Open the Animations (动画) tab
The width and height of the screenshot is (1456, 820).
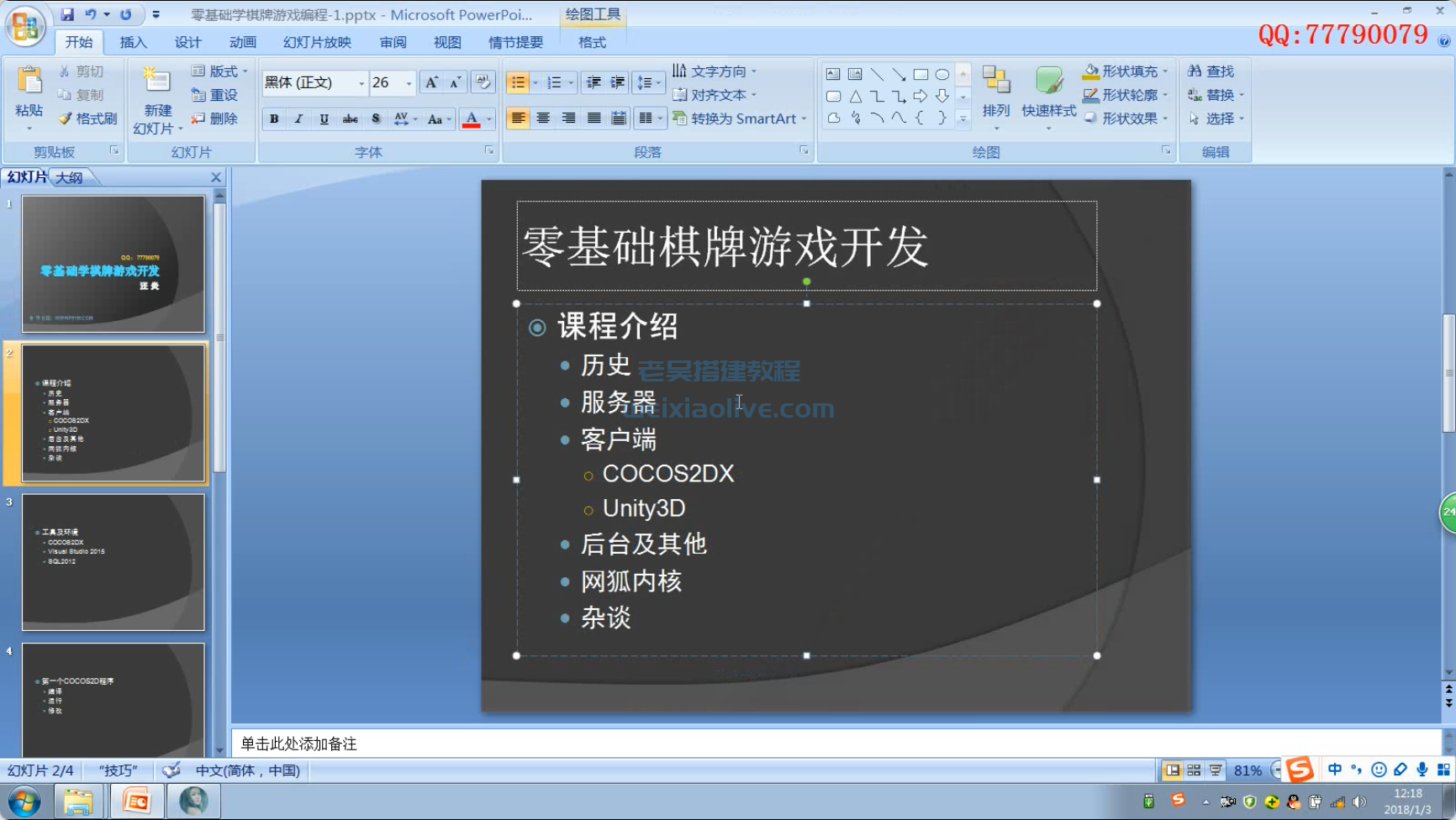click(x=242, y=42)
